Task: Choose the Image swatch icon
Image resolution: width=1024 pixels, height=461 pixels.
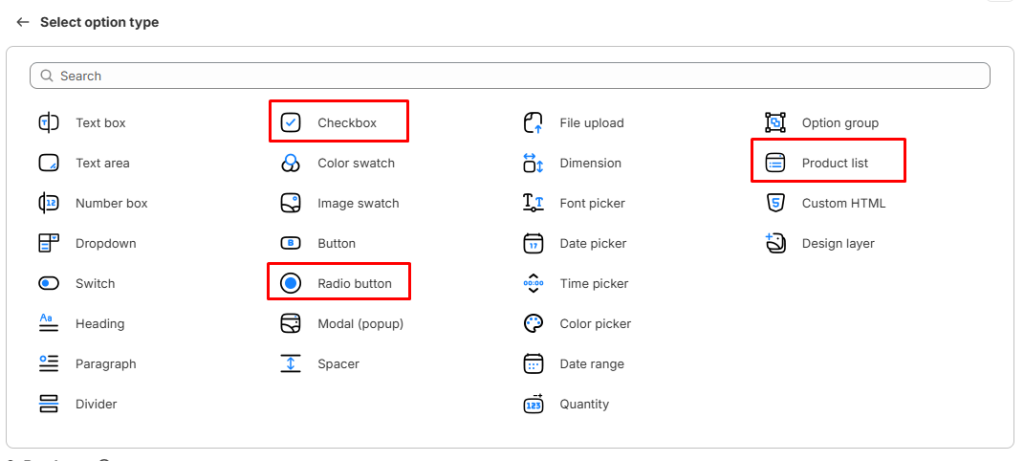Action: coord(290,203)
